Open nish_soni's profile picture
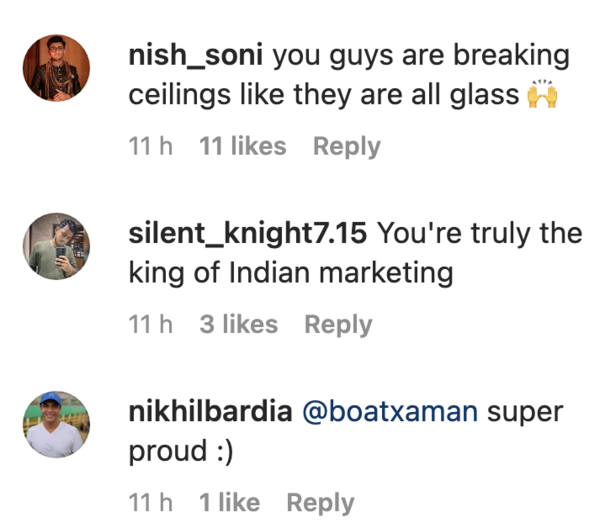 coord(56,67)
